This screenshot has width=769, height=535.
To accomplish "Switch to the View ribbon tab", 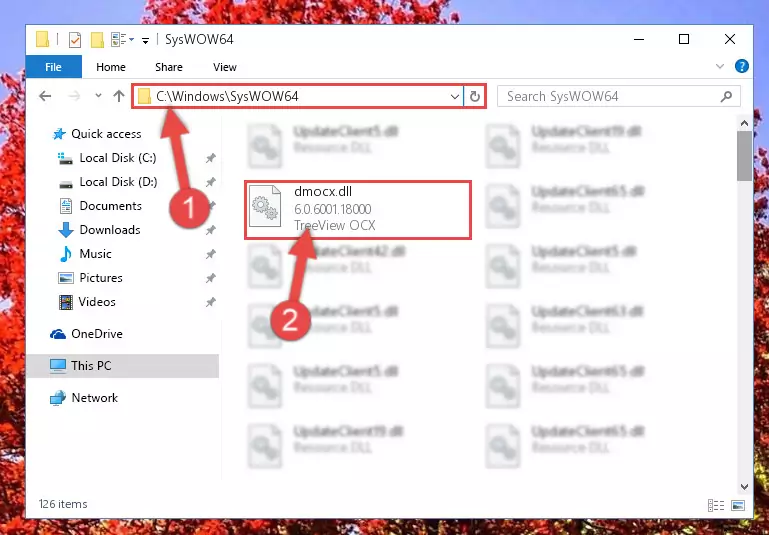I will pyautogui.click(x=225, y=67).
